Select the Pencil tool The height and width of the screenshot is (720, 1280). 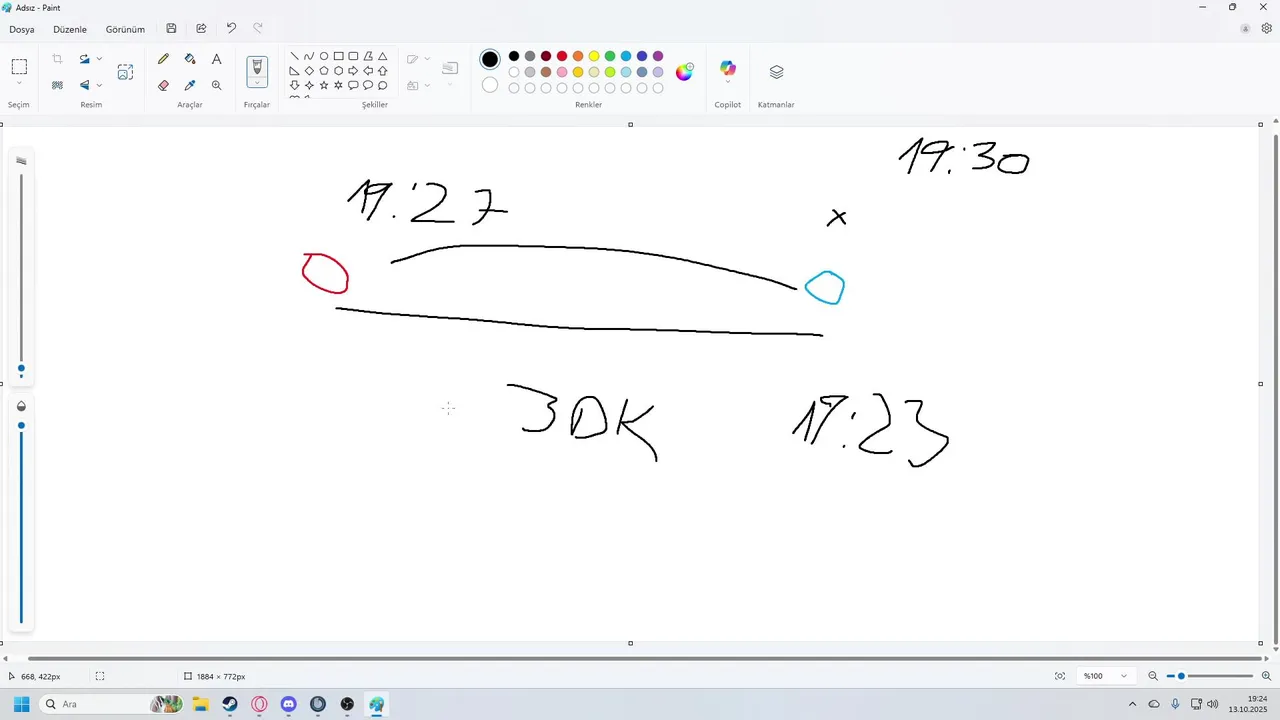coord(163,59)
